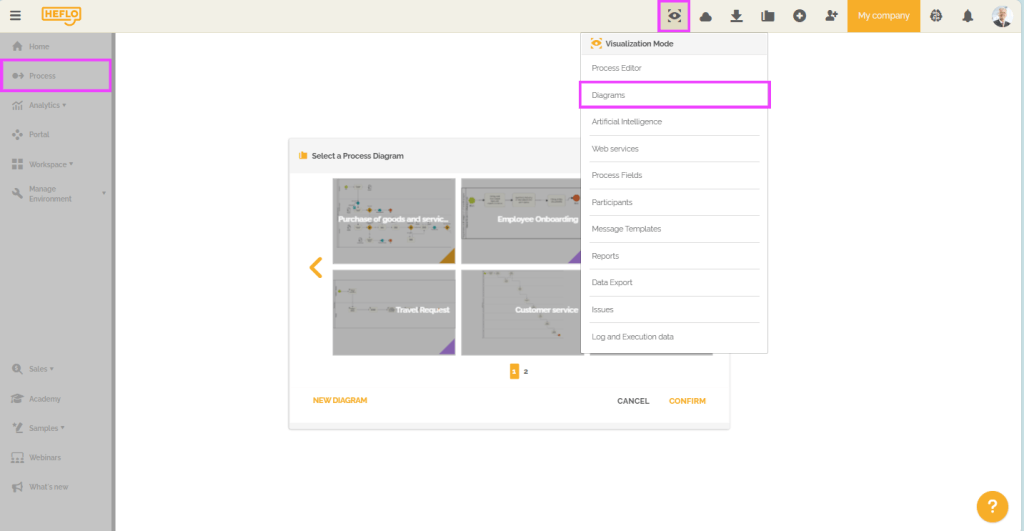This screenshot has height=531, width=1024.
Task: Click the globe language icon
Action: 936,16
